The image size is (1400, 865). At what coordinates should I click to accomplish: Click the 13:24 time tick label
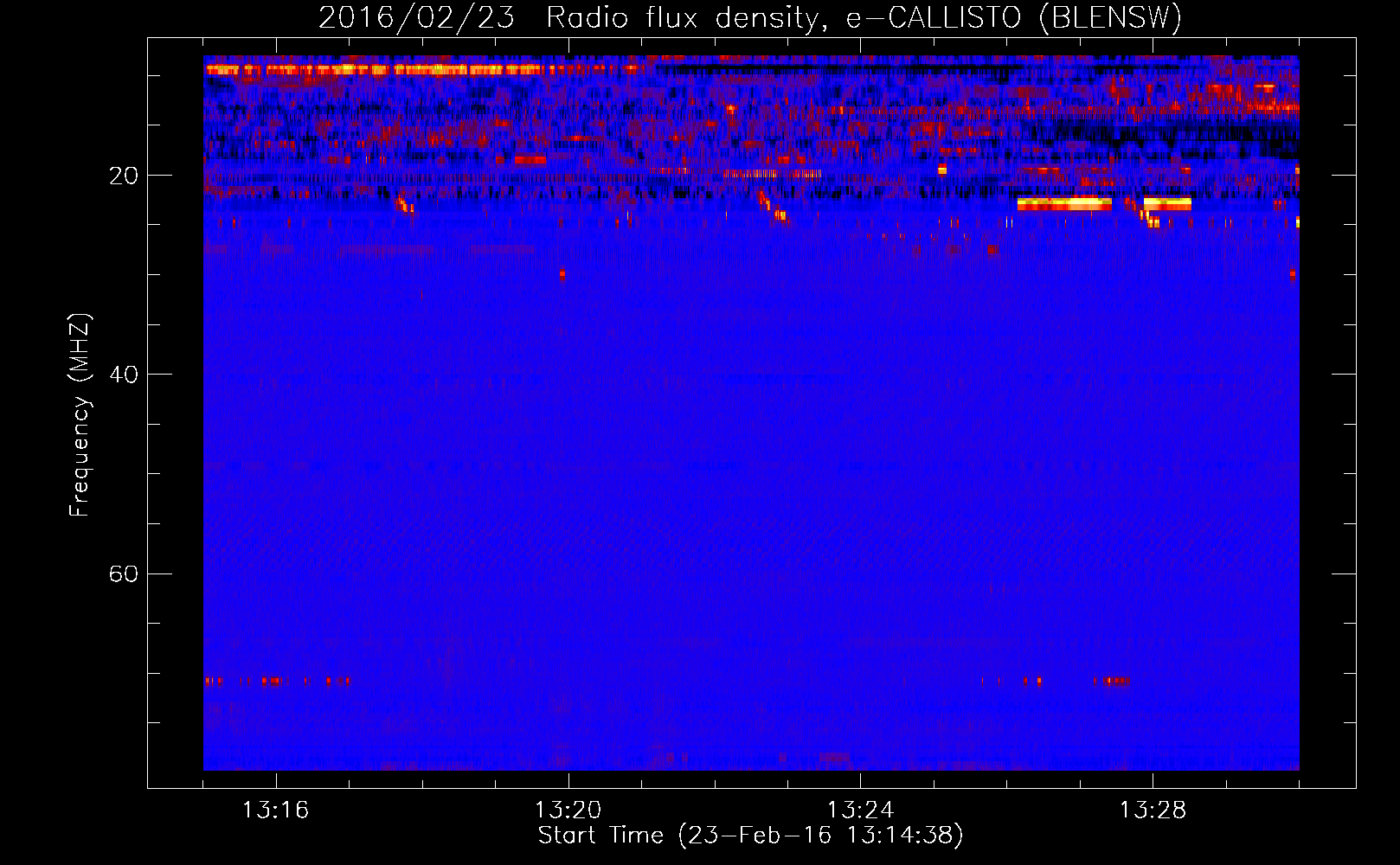[861, 811]
